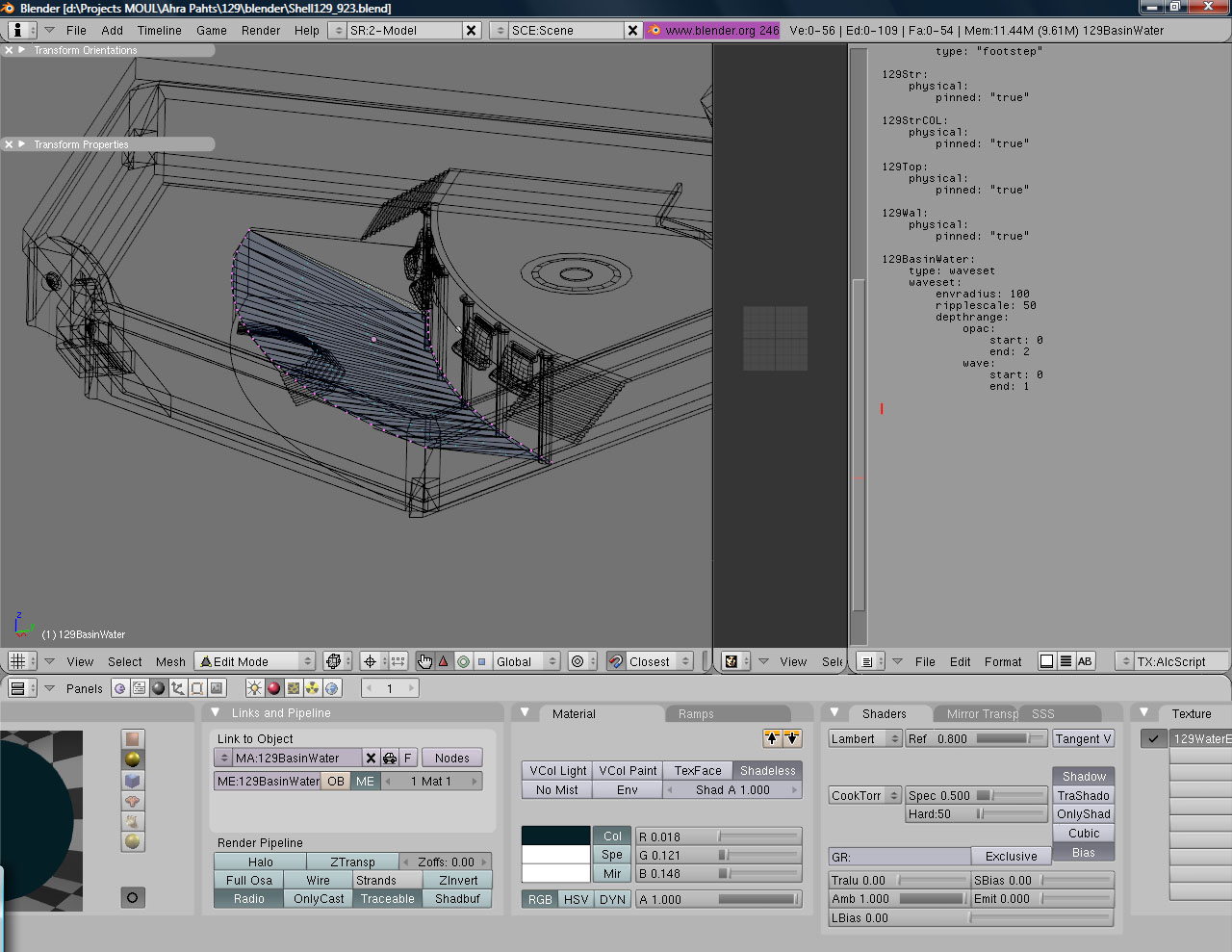Toggle word wrap icon in text editor
Screen dimensions: 1232x952
[1046, 661]
